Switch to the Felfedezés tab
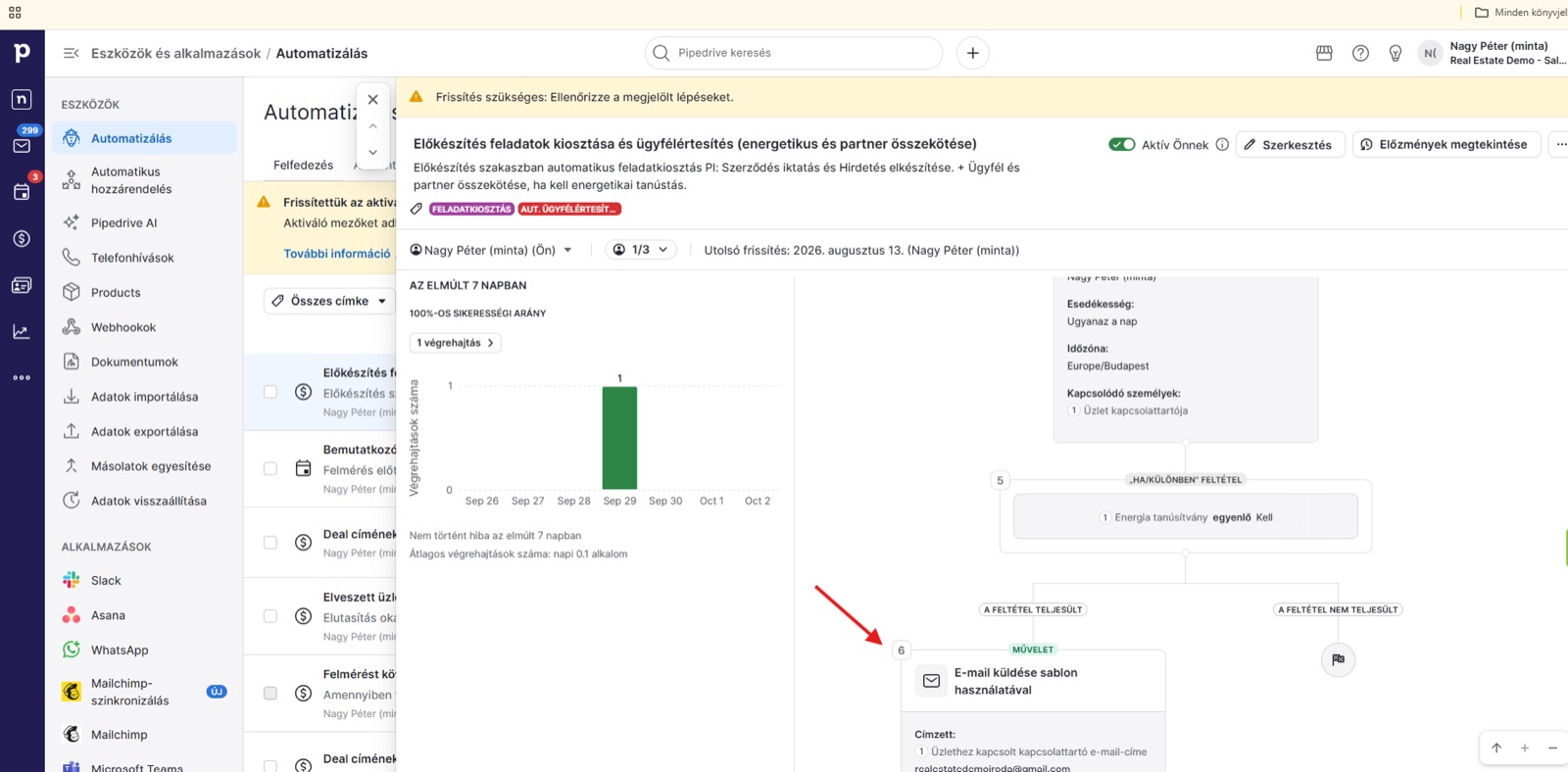Screen dimensions: 1568x772 (x=303, y=166)
